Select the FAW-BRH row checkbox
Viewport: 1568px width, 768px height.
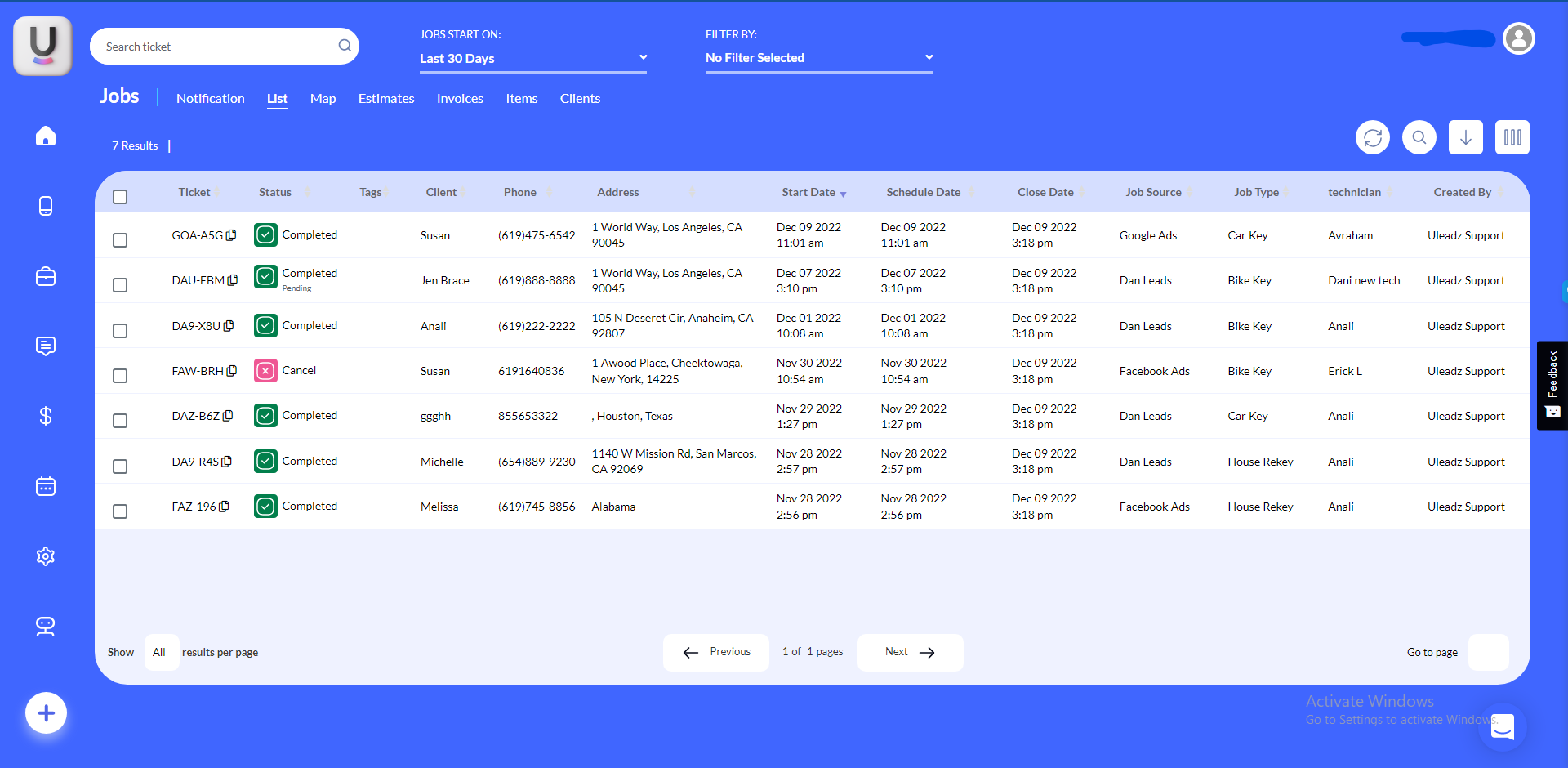coord(120,376)
